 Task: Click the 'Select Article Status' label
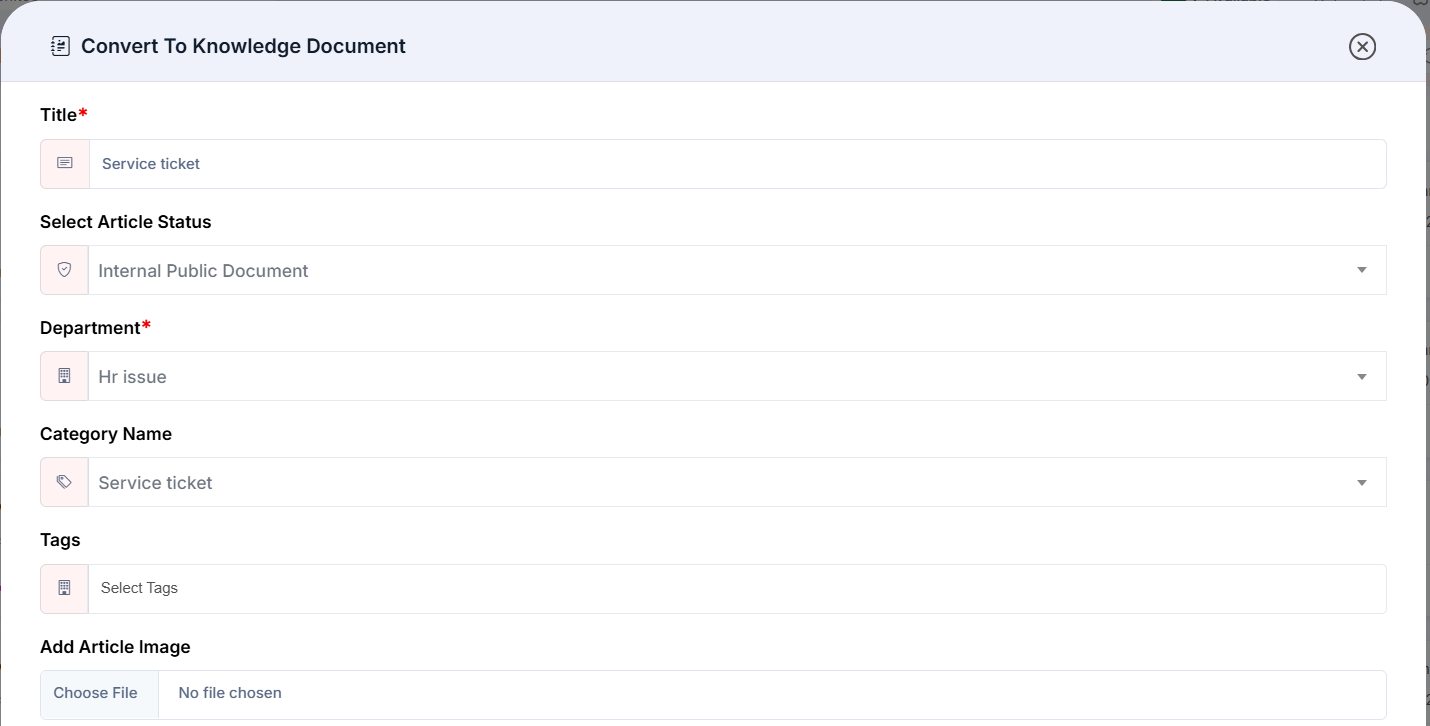126,222
